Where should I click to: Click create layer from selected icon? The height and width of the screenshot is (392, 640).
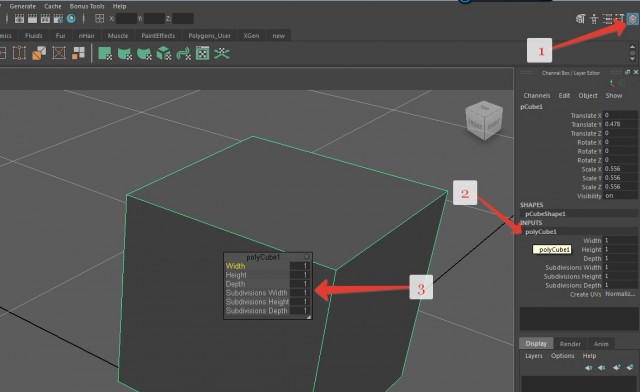click(x=631, y=368)
